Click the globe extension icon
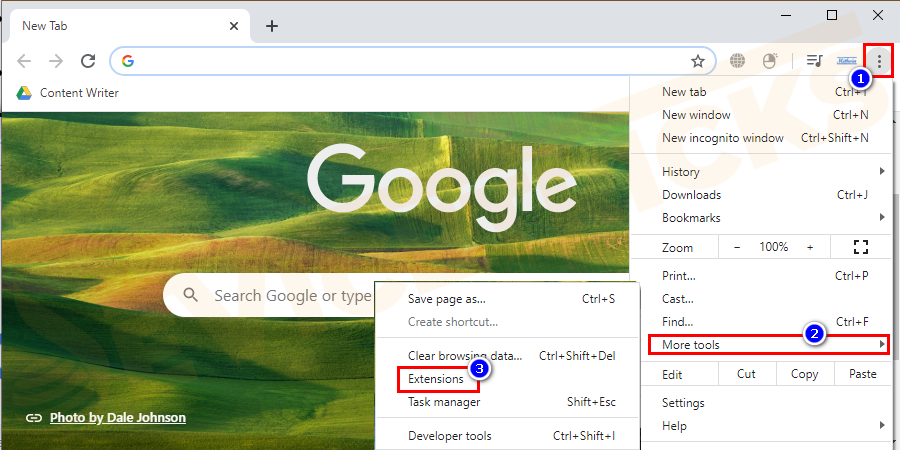The image size is (900, 450). 738,61
